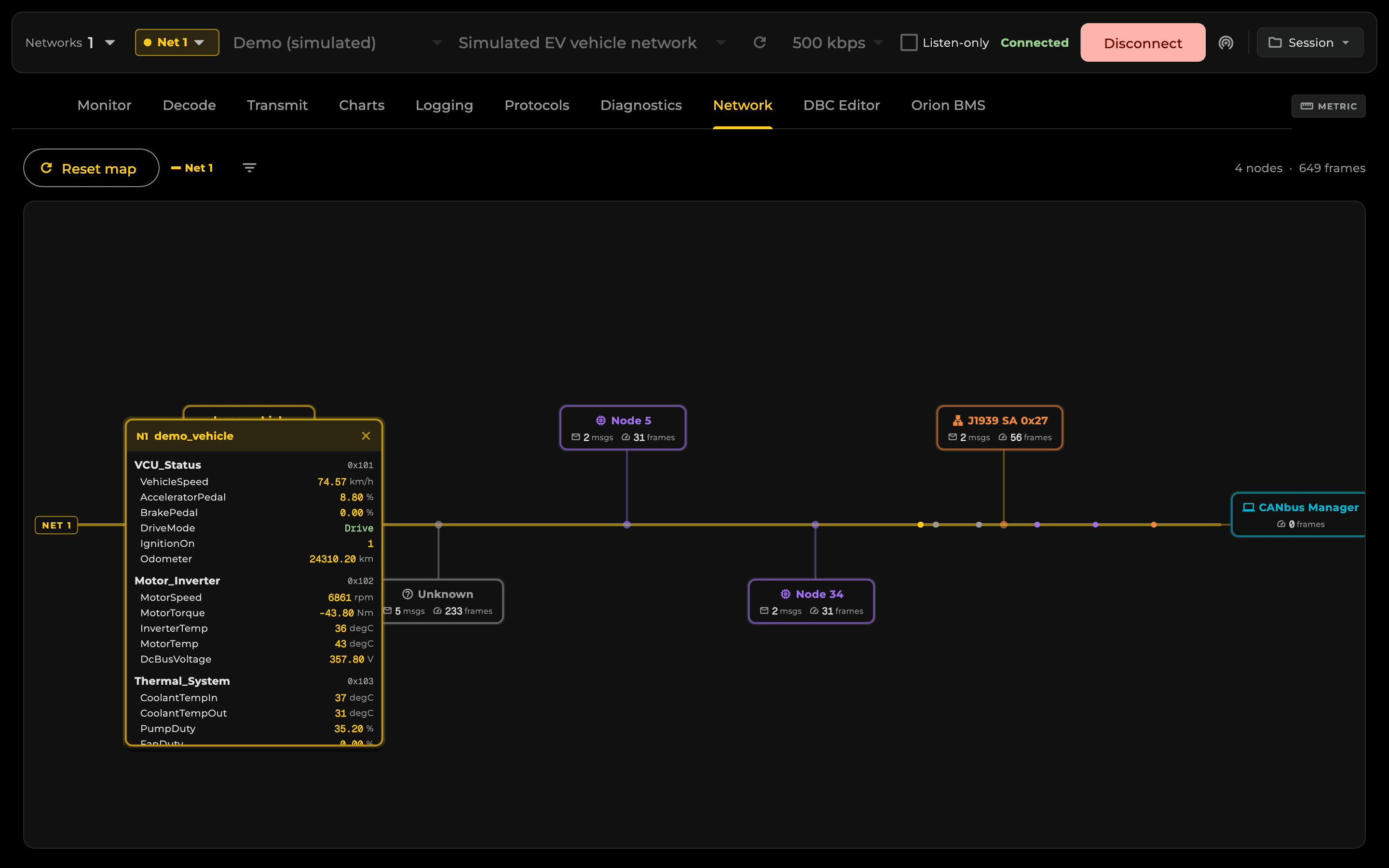Screen dimensions: 1389x868
Task: Click the Disconnect button
Action: [x=1143, y=42]
